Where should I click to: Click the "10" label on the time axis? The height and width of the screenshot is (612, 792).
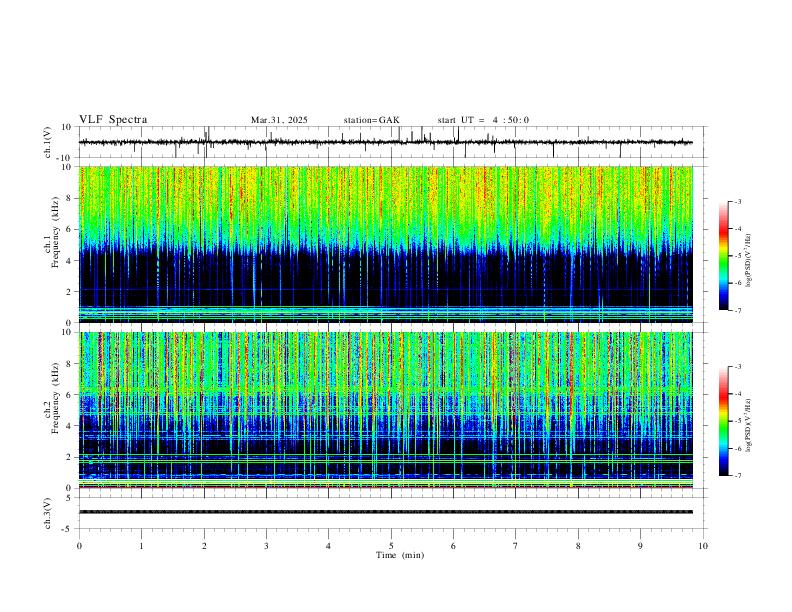[703, 546]
